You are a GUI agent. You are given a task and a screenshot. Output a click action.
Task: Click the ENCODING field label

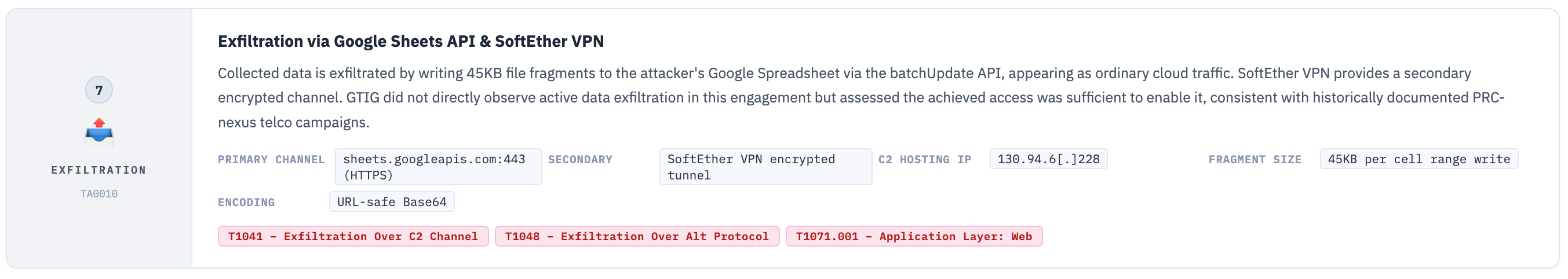click(246, 203)
